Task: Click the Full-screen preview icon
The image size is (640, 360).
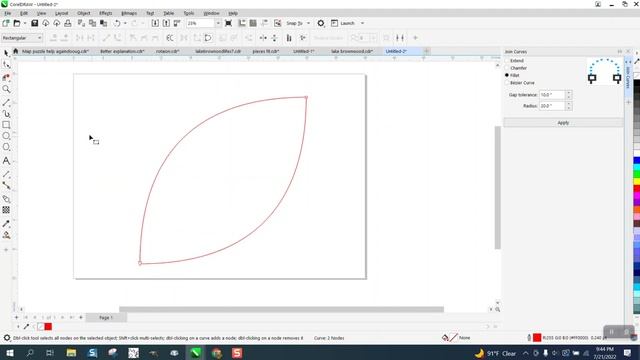Action: point(229,23)
